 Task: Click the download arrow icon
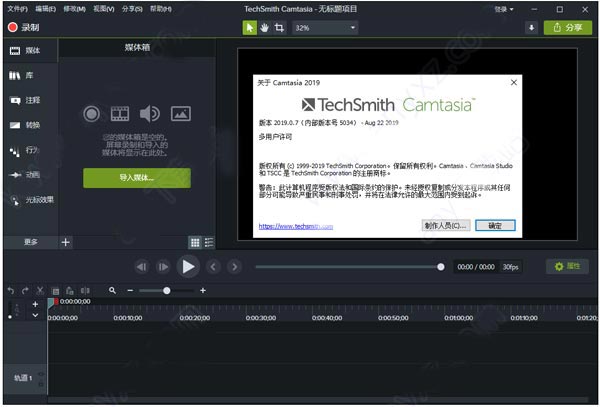click(532, 28)
